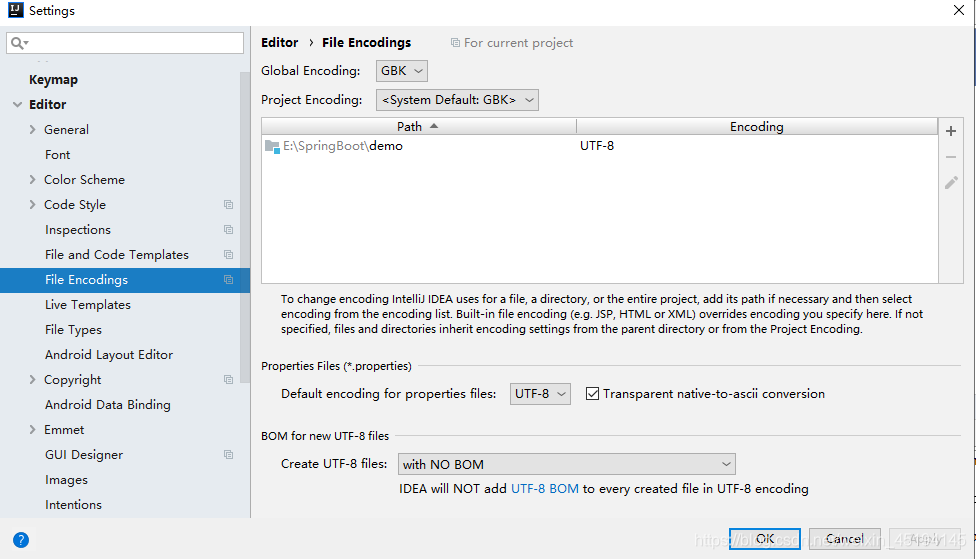Open File Types settings
This screenshot has height=559, width=976.
point(73,330)
